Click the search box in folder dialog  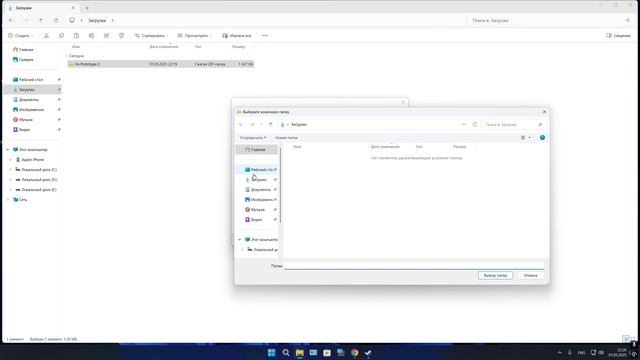click(513, 124)
